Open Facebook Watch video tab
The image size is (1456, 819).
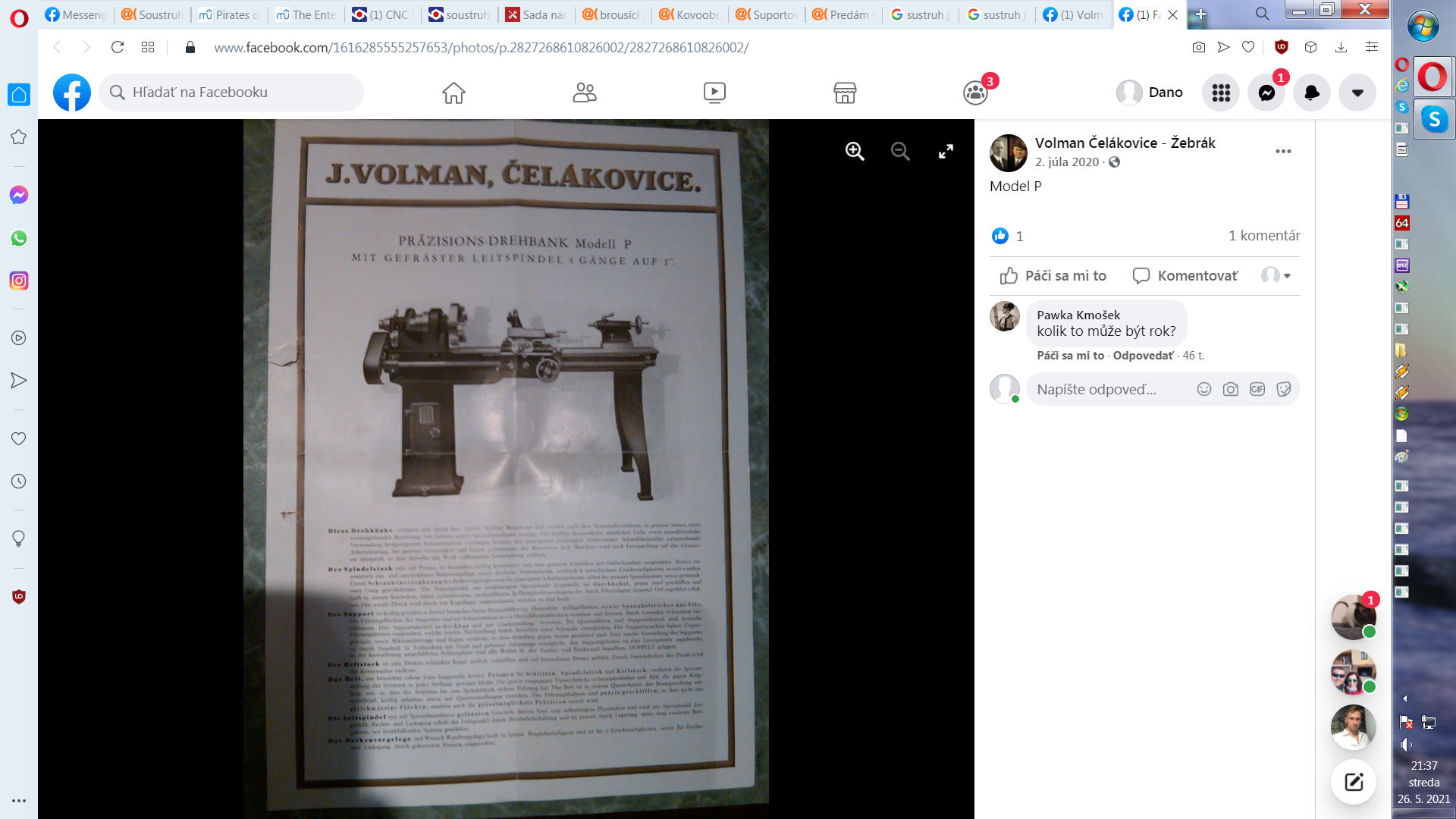click(714, 93)
